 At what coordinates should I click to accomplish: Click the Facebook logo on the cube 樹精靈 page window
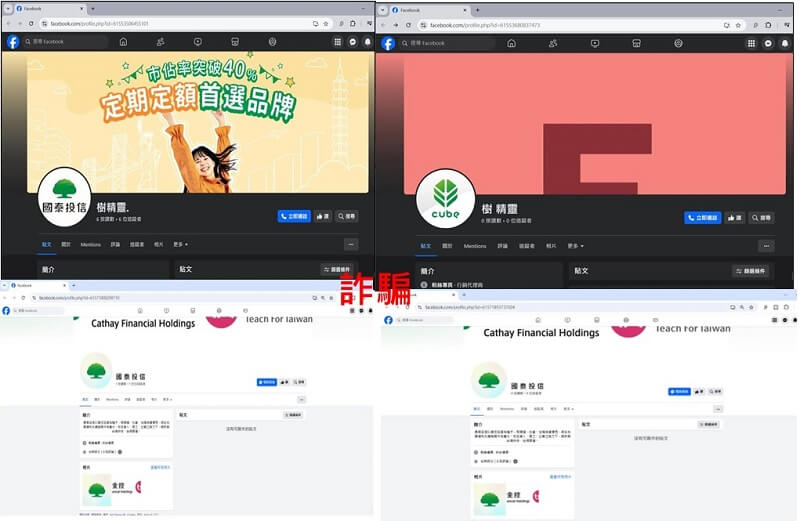pos(388,43)
